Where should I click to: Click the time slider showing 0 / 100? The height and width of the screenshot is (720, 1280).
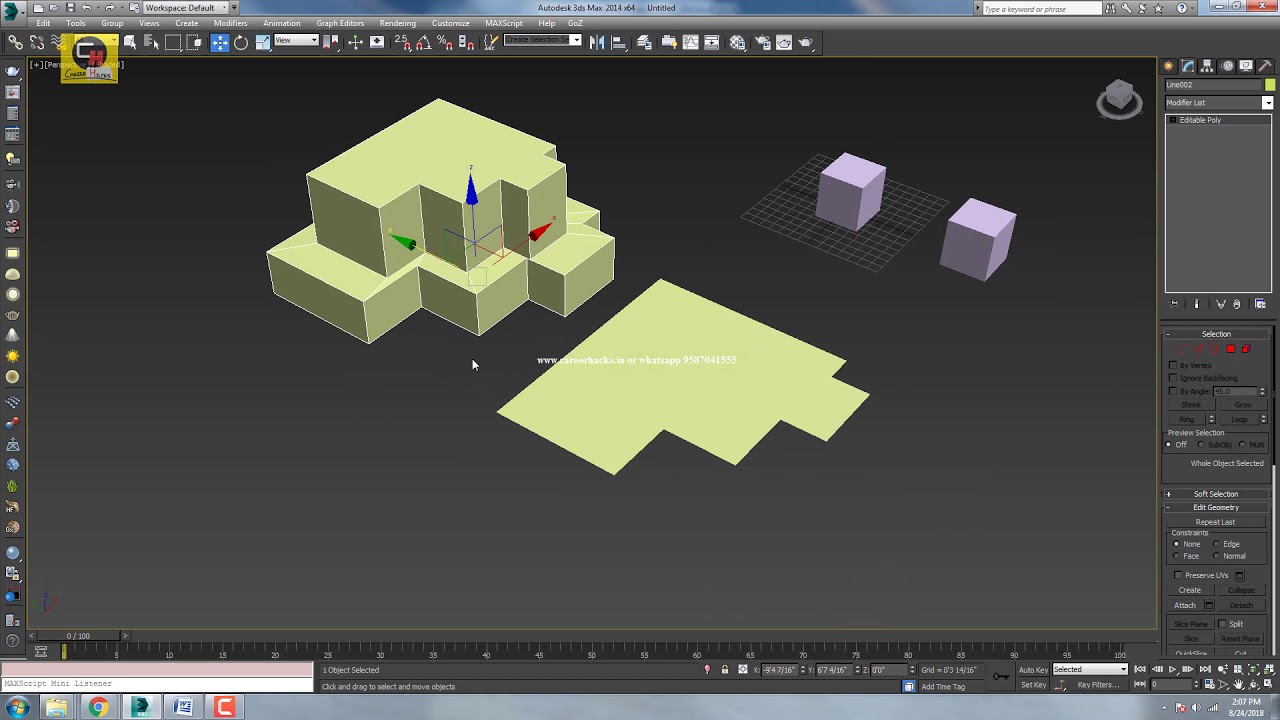coord(78,636)
